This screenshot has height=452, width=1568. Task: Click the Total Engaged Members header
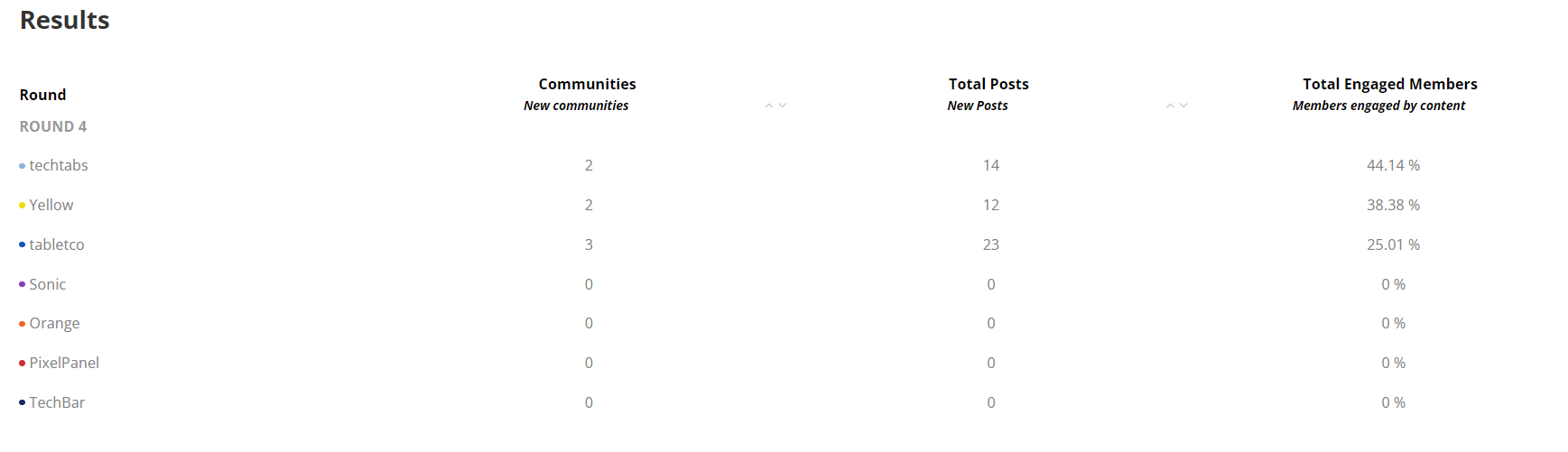1389,84
